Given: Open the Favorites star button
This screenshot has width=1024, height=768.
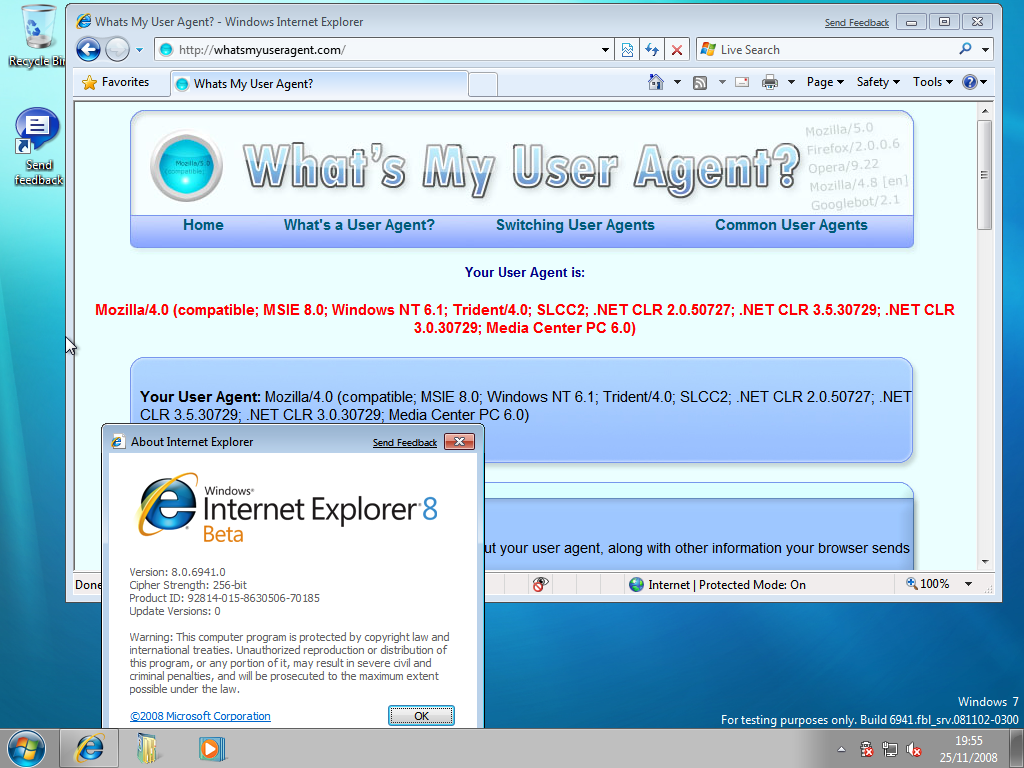Looking at the screenshot, I should click(x=116, y=82).
